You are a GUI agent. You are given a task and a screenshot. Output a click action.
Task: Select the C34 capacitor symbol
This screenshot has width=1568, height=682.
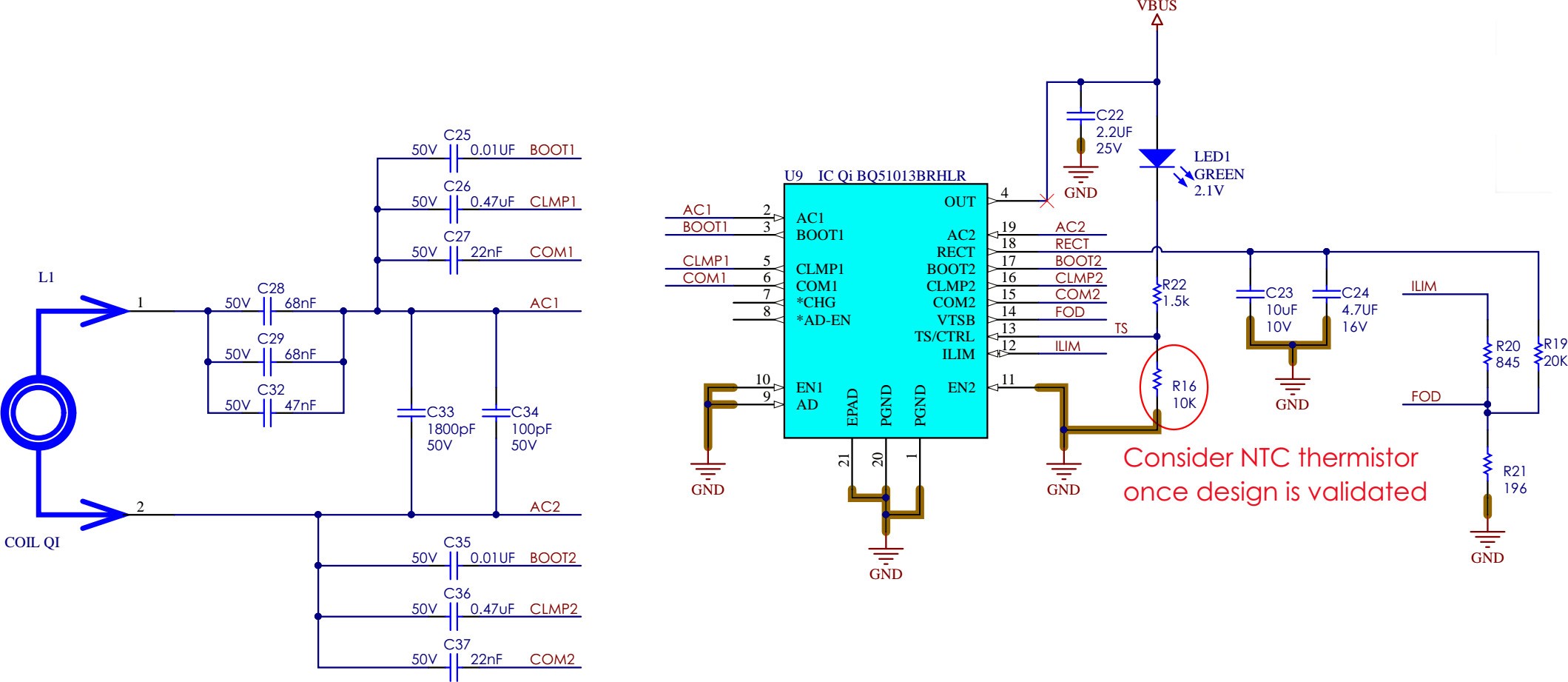pos(496,412)
